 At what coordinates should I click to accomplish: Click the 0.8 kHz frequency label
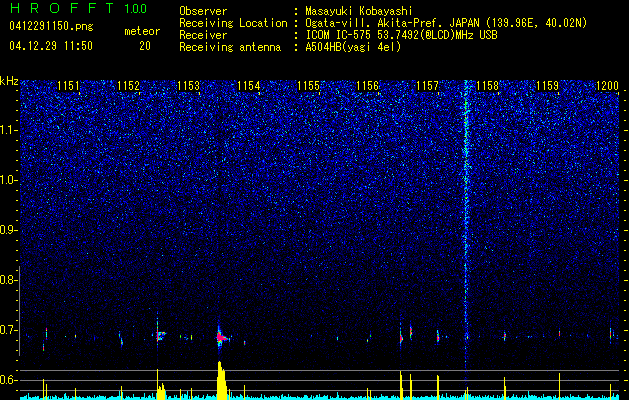8,280
